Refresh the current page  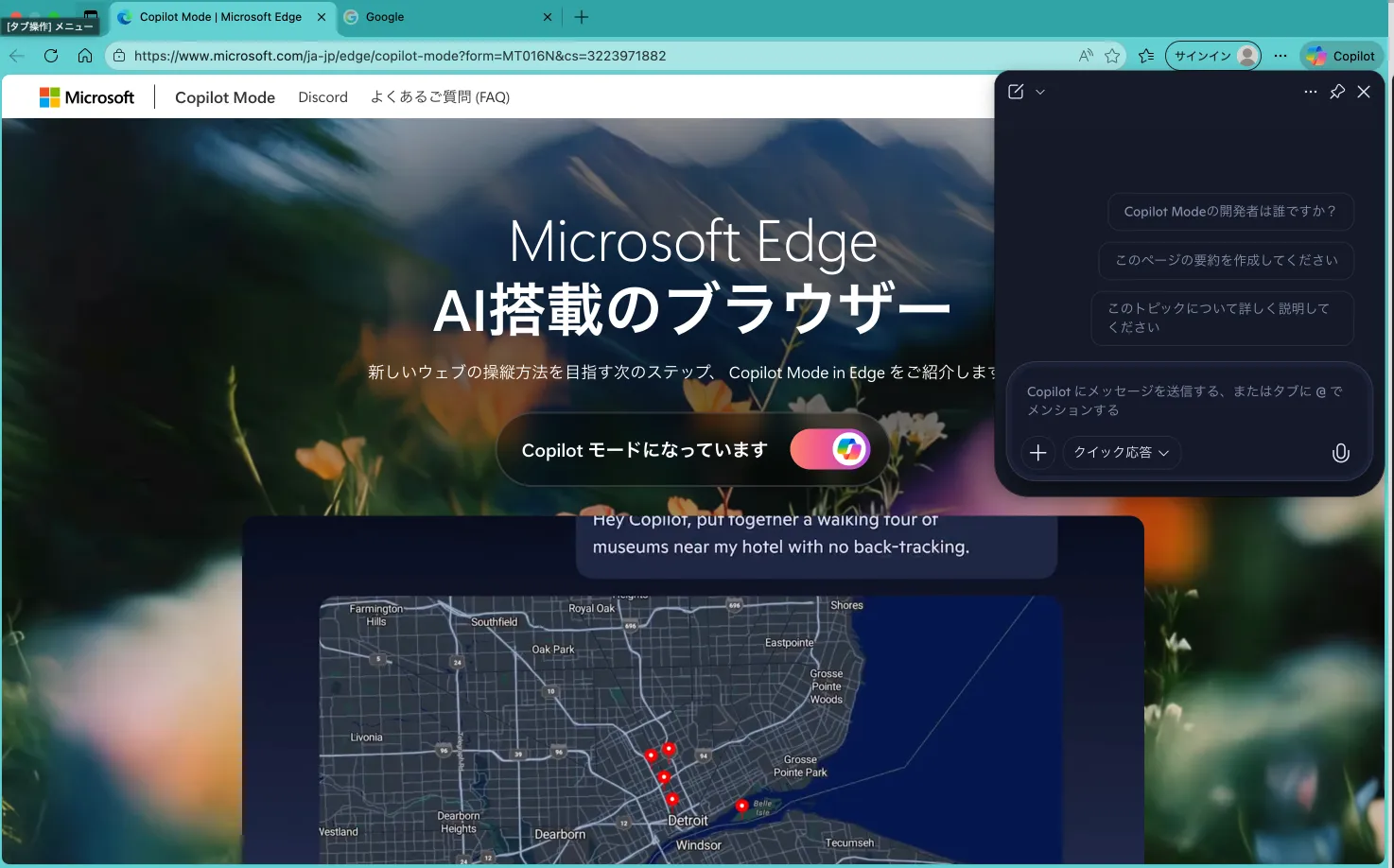51,55
